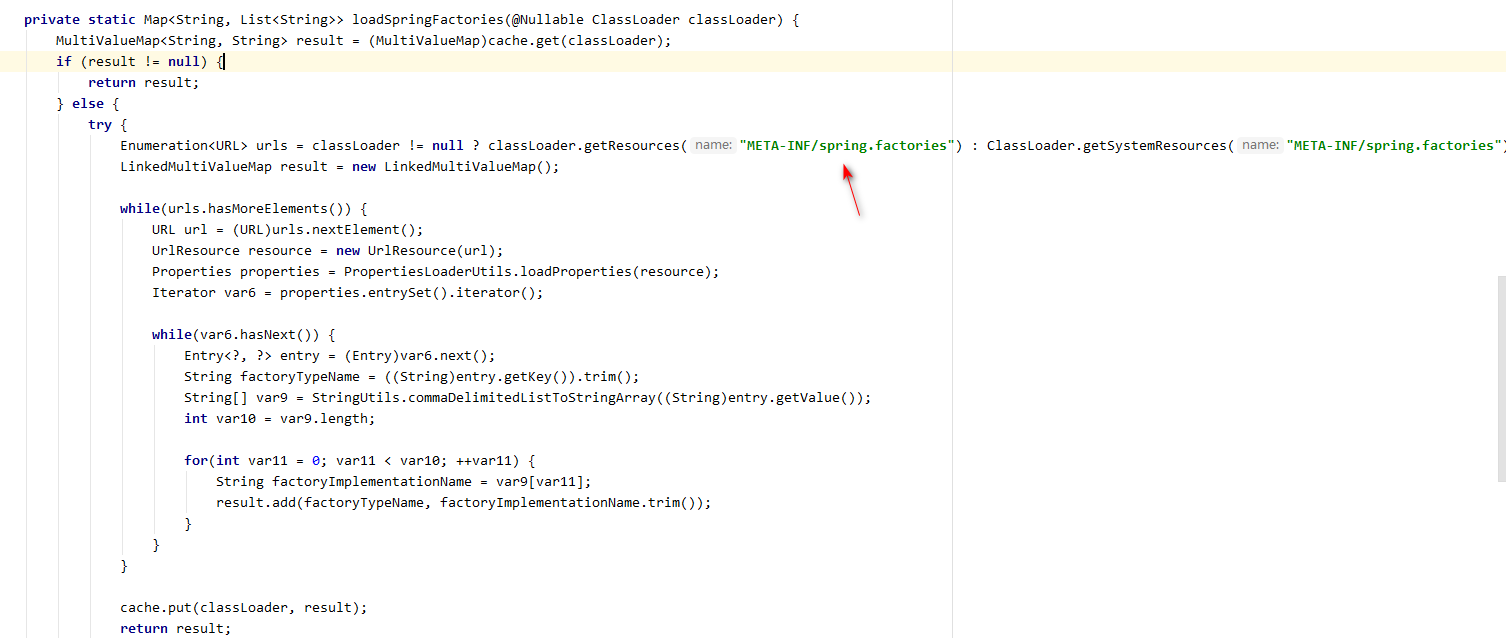The height and width of the screenshot is (638, 1506).
Task: Click the var9[var11] array access
Action: click(x=540, y=481)
